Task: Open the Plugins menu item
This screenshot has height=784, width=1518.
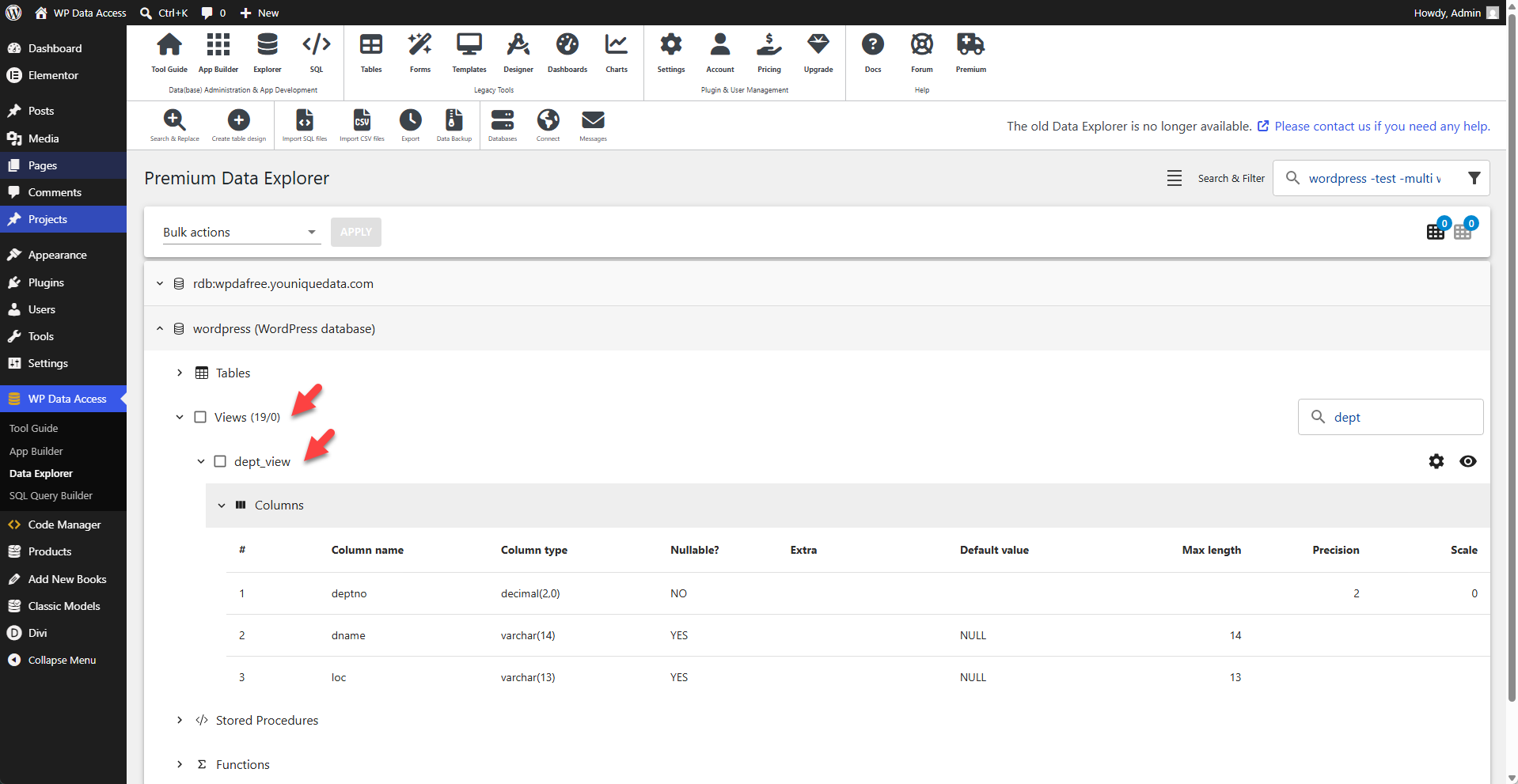Action: [63, 282]
